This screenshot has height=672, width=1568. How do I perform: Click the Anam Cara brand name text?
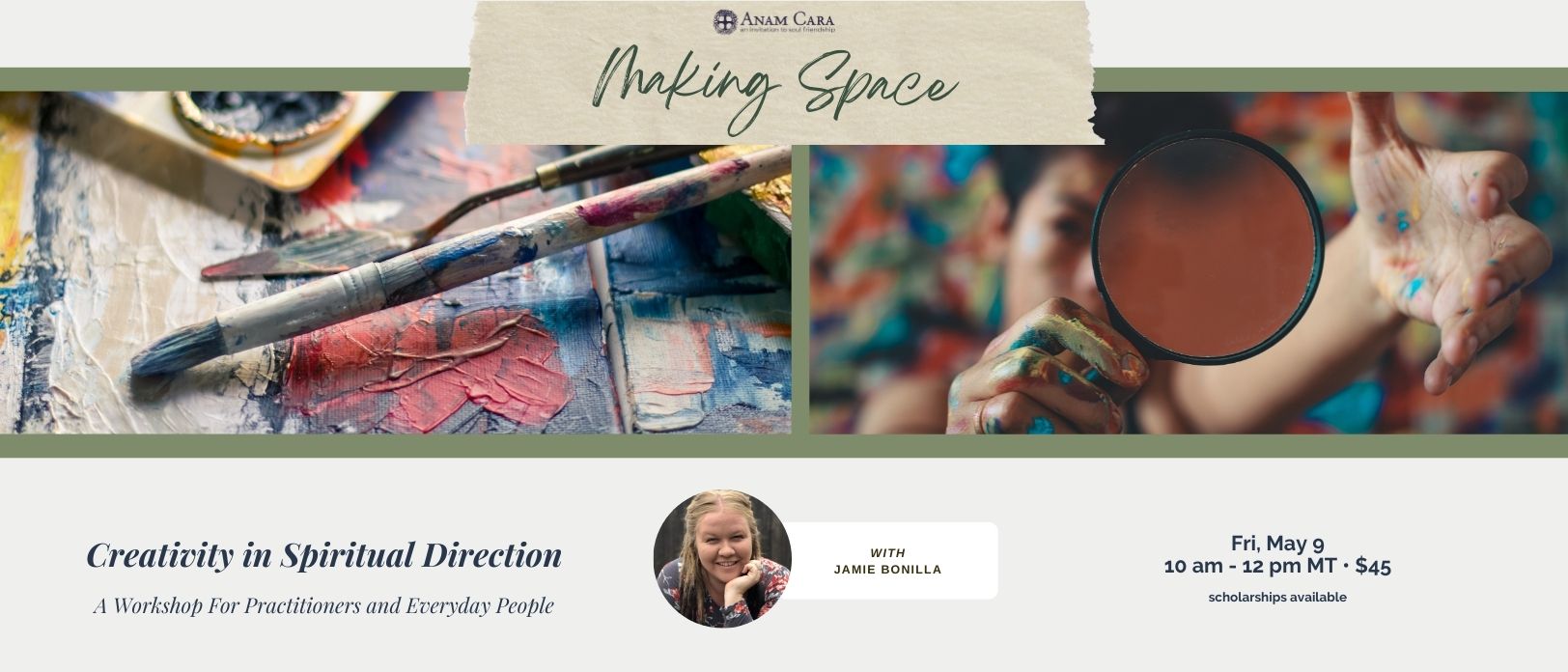pyautogui.click(x=787, y=16)
